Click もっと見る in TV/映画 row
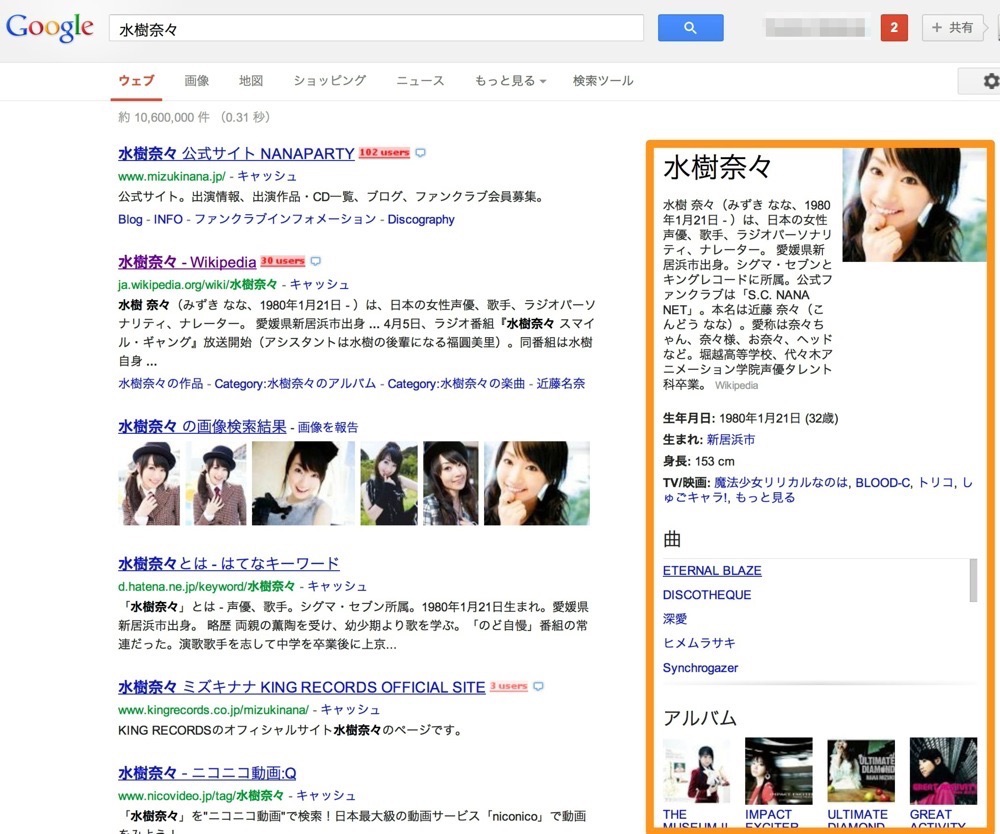Viewport: 1000px width, 834px height. [x=765, y=498]
